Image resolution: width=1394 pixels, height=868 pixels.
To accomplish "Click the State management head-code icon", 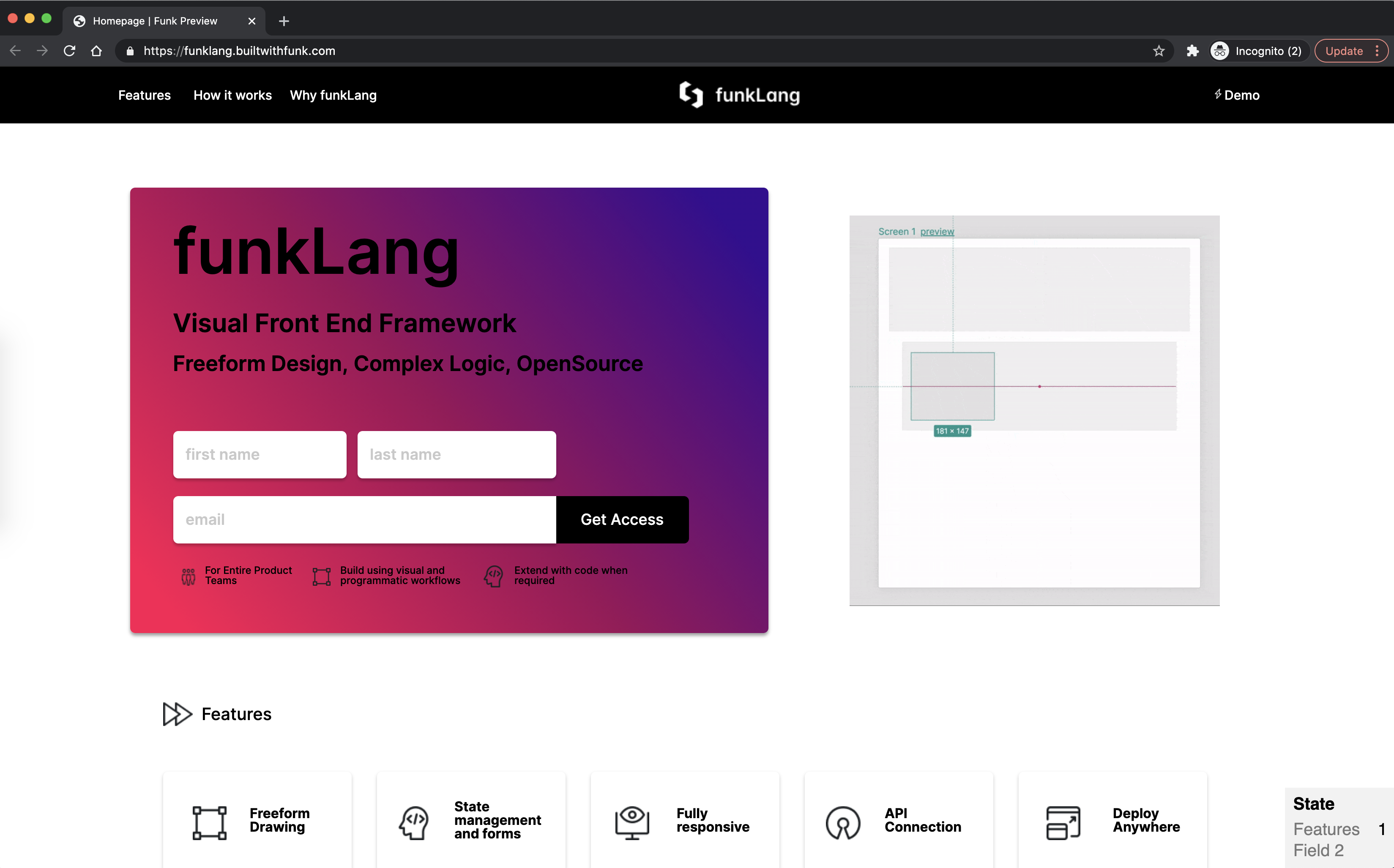I will point(413,823).
